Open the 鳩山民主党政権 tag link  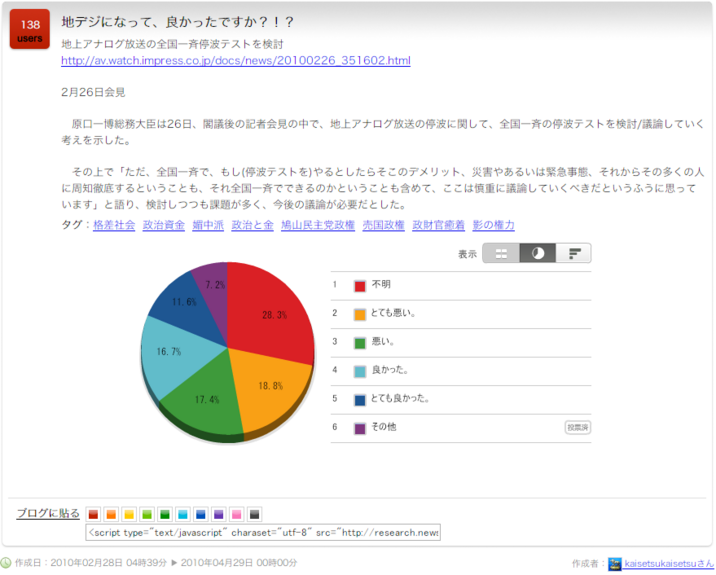[x=318, y=225]
